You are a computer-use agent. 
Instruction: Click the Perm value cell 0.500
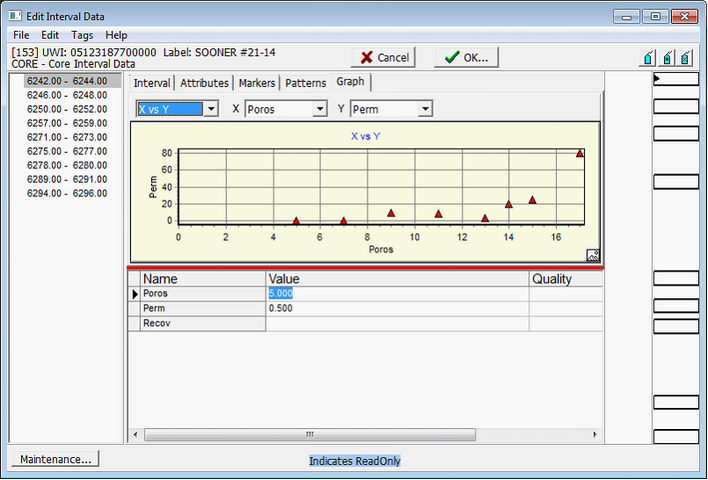396,309
